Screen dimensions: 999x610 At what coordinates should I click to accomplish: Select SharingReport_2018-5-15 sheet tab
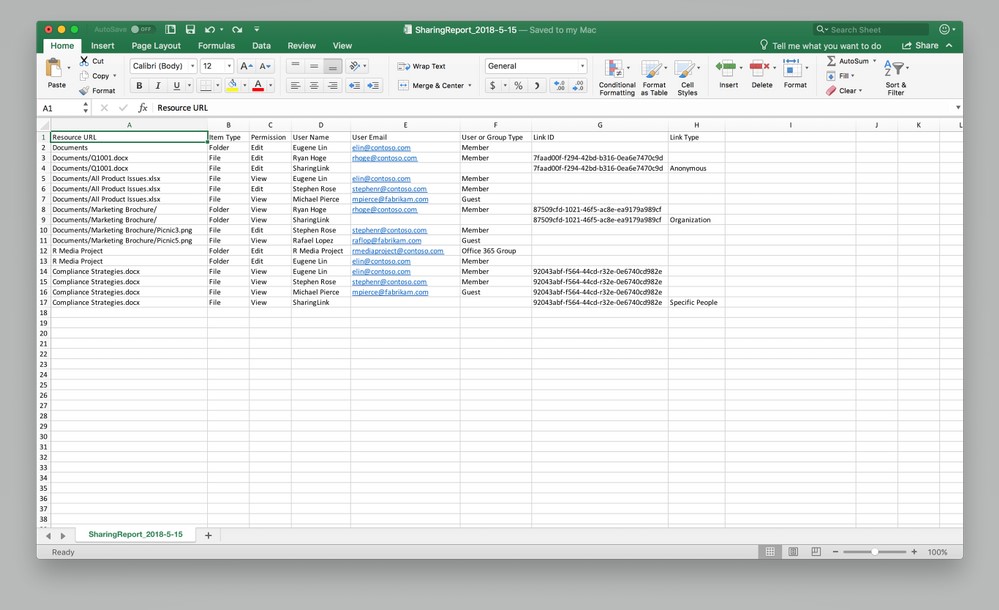(135, 534)
